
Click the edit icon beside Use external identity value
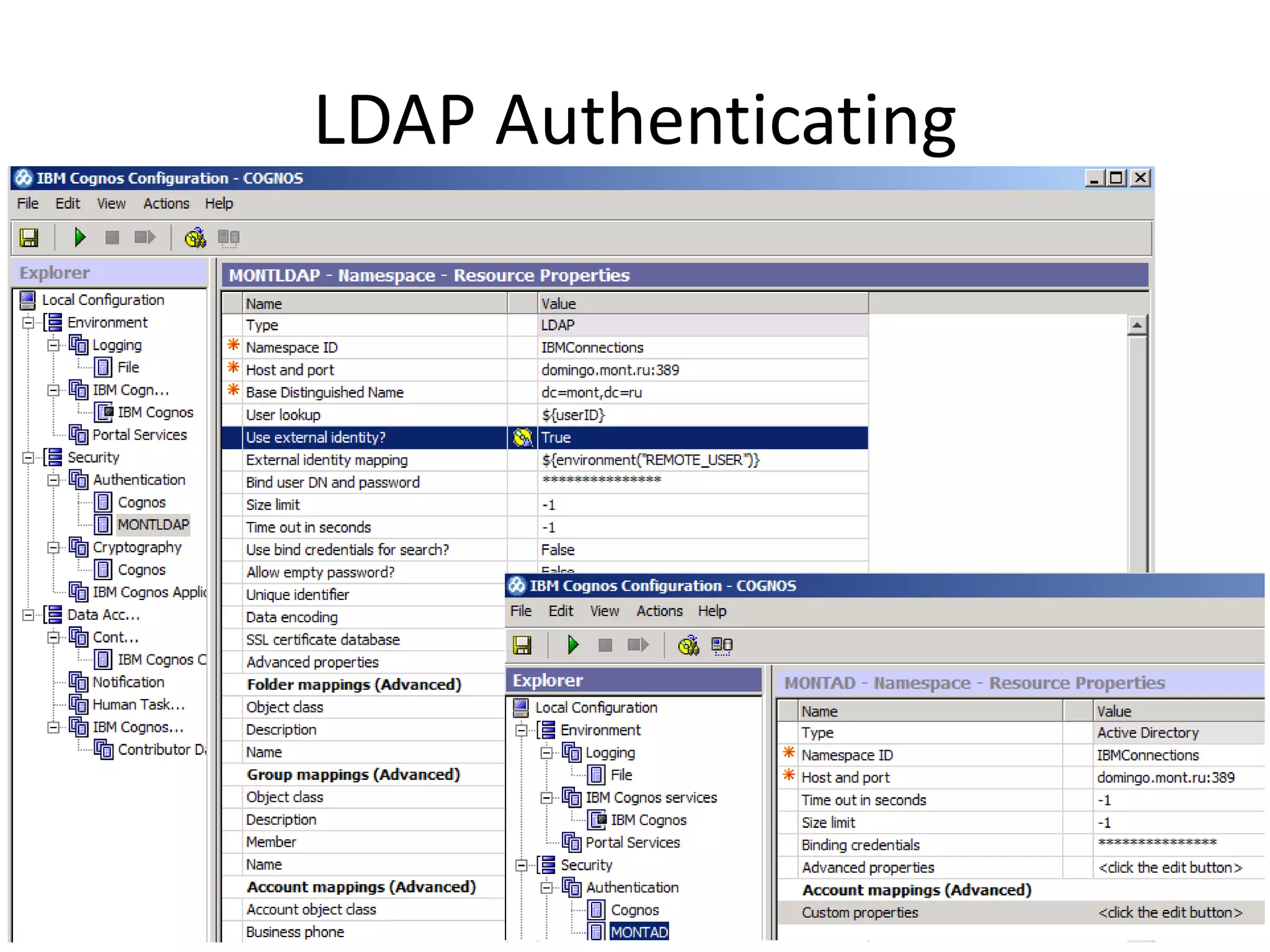tap(523, 438)
